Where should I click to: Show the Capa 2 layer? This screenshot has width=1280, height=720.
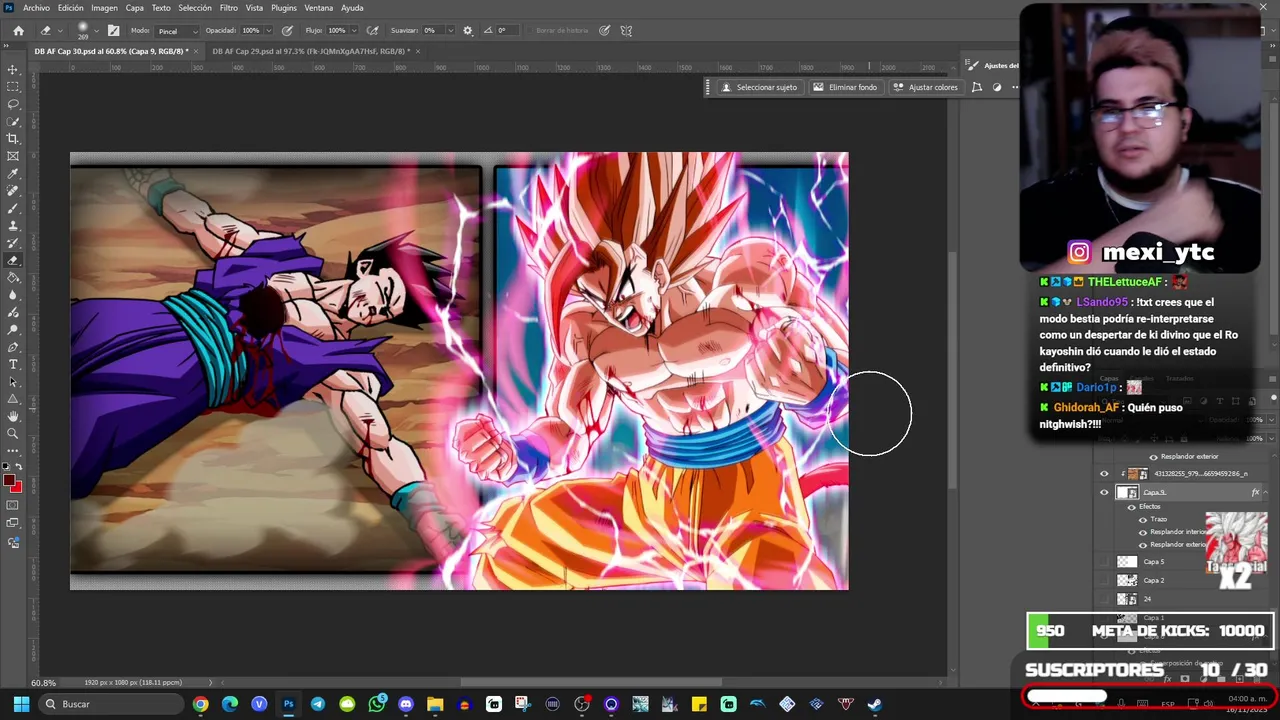click(1104, 580)
